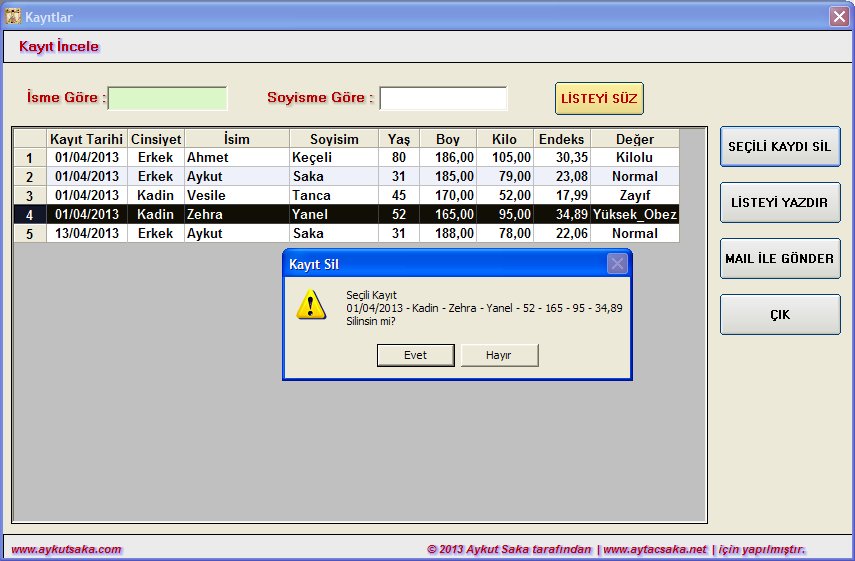855x561 pixels.
Task: Click SEÇİLİ KAYDI SİL button
Action: 779,147
